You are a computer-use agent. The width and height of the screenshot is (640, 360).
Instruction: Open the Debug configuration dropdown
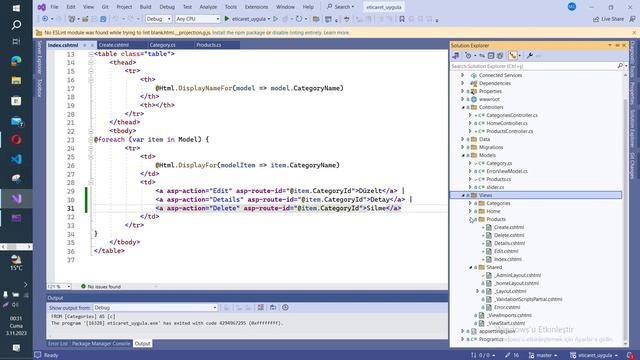[x=158, y=19]
